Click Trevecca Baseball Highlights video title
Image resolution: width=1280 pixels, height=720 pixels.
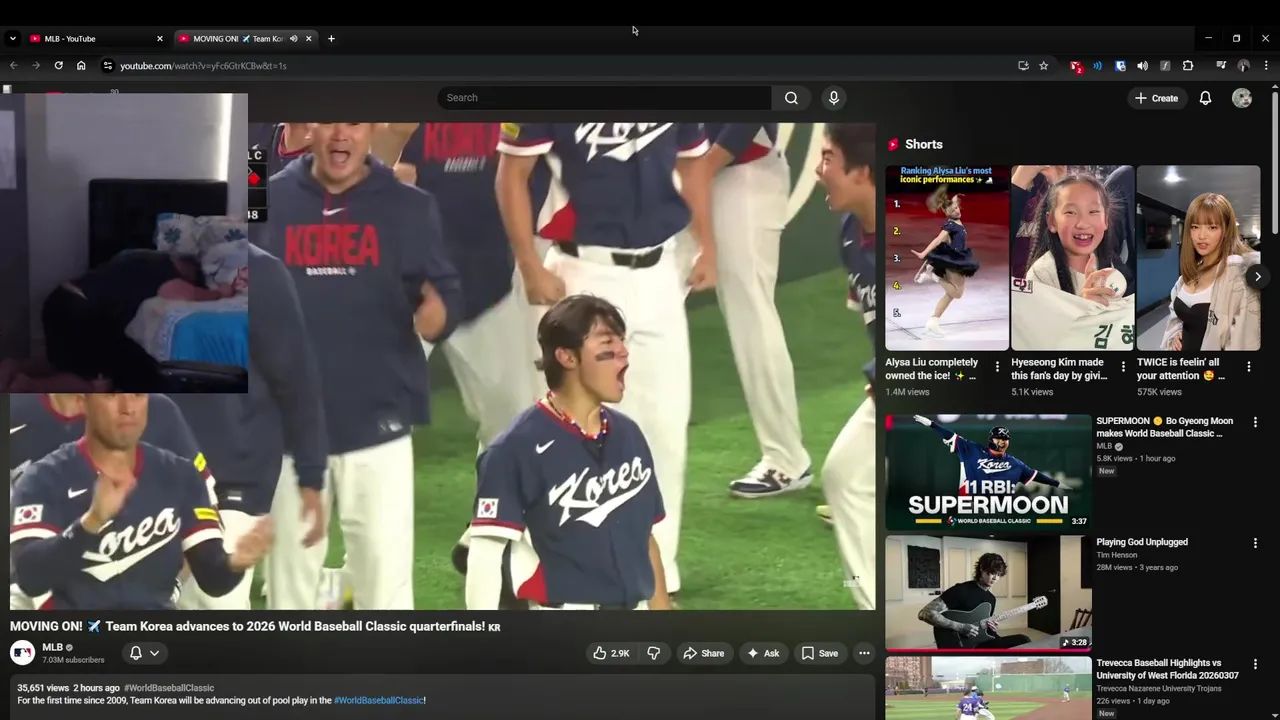click(x=1167, y=669)
